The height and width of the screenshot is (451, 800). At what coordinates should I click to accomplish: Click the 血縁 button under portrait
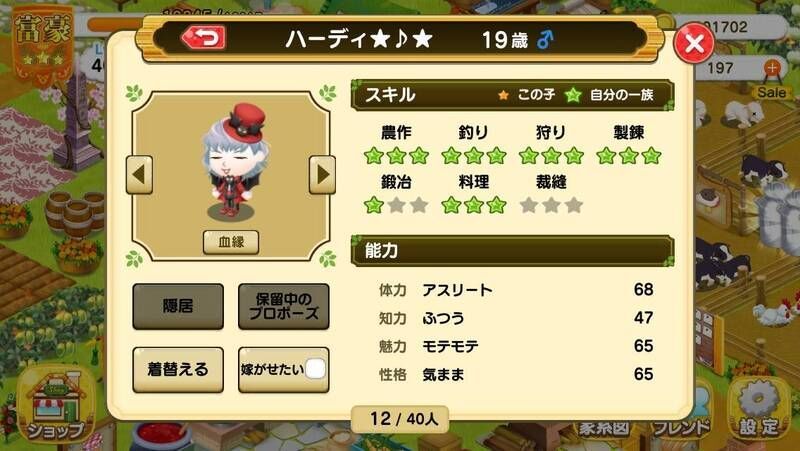[x=231, y=242]
